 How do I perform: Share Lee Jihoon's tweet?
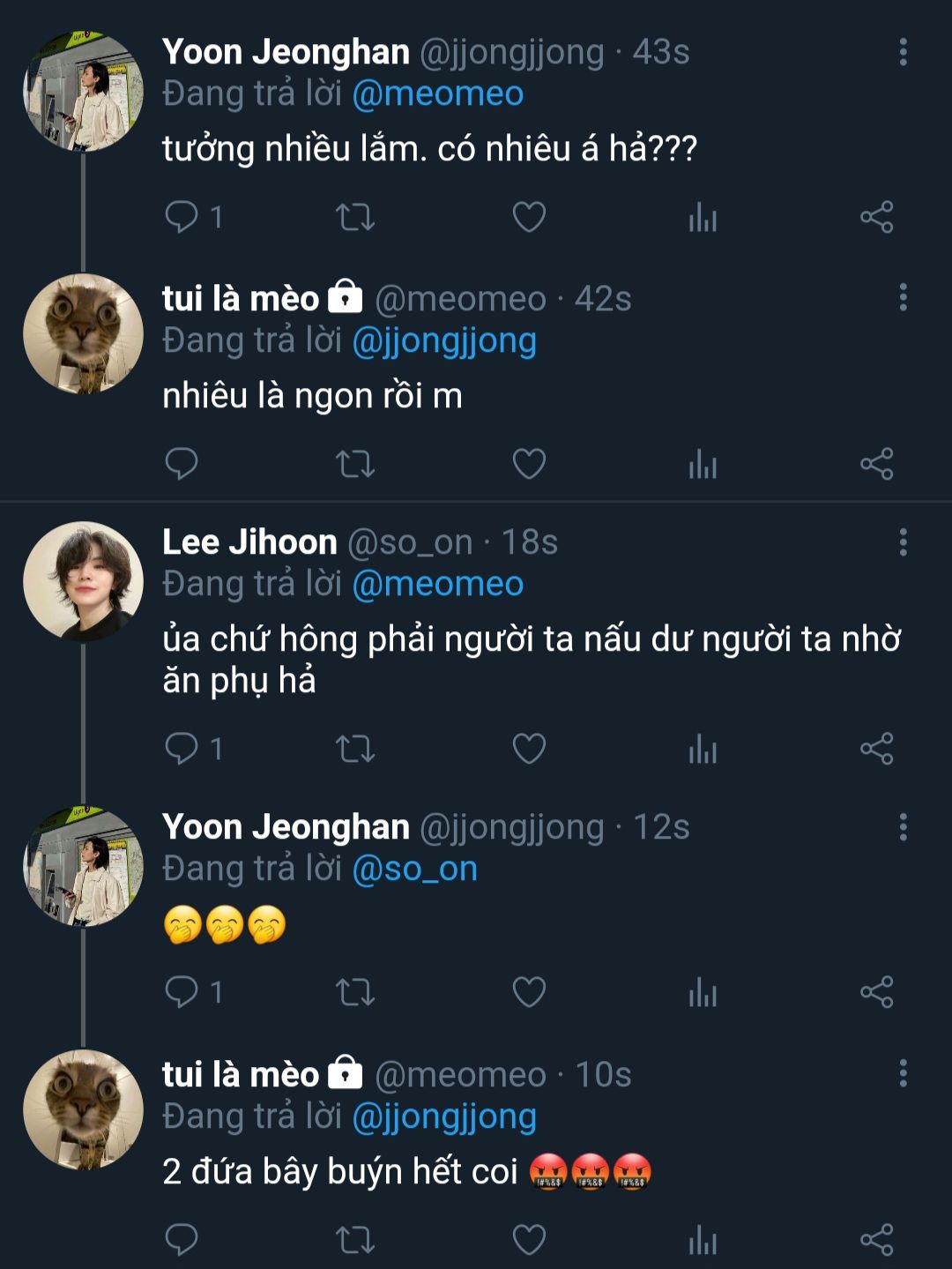coord(876,749)
